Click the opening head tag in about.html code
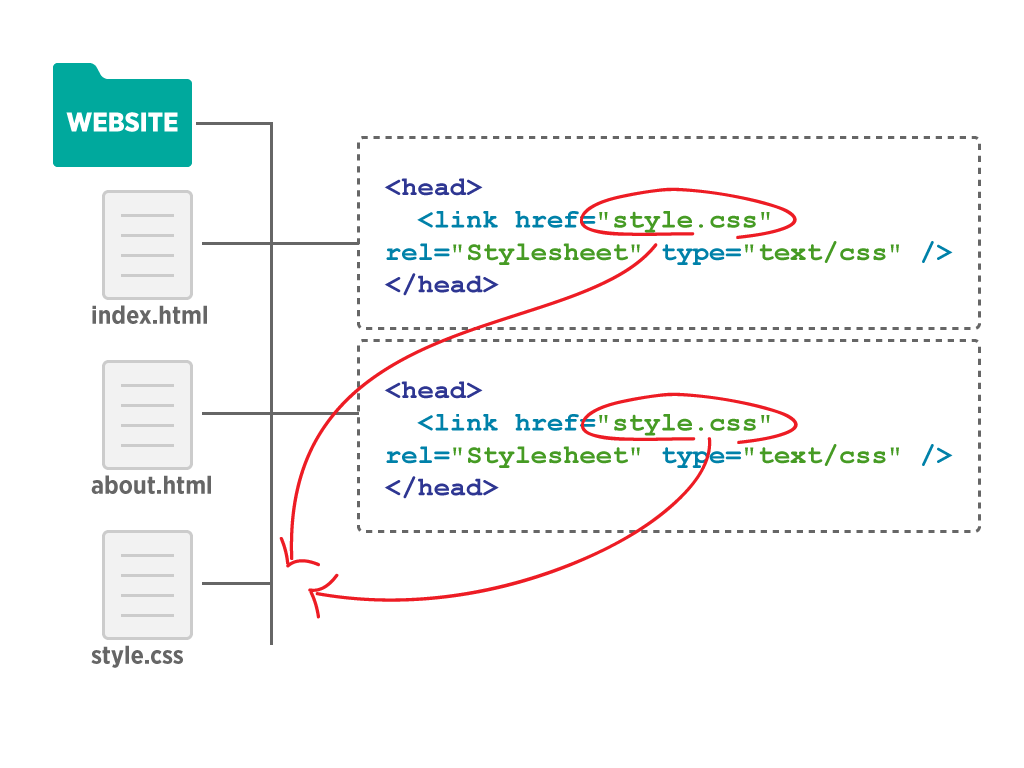Image resolution: width=1024 pixels, height=768 pixels. (x=434, y=391)
